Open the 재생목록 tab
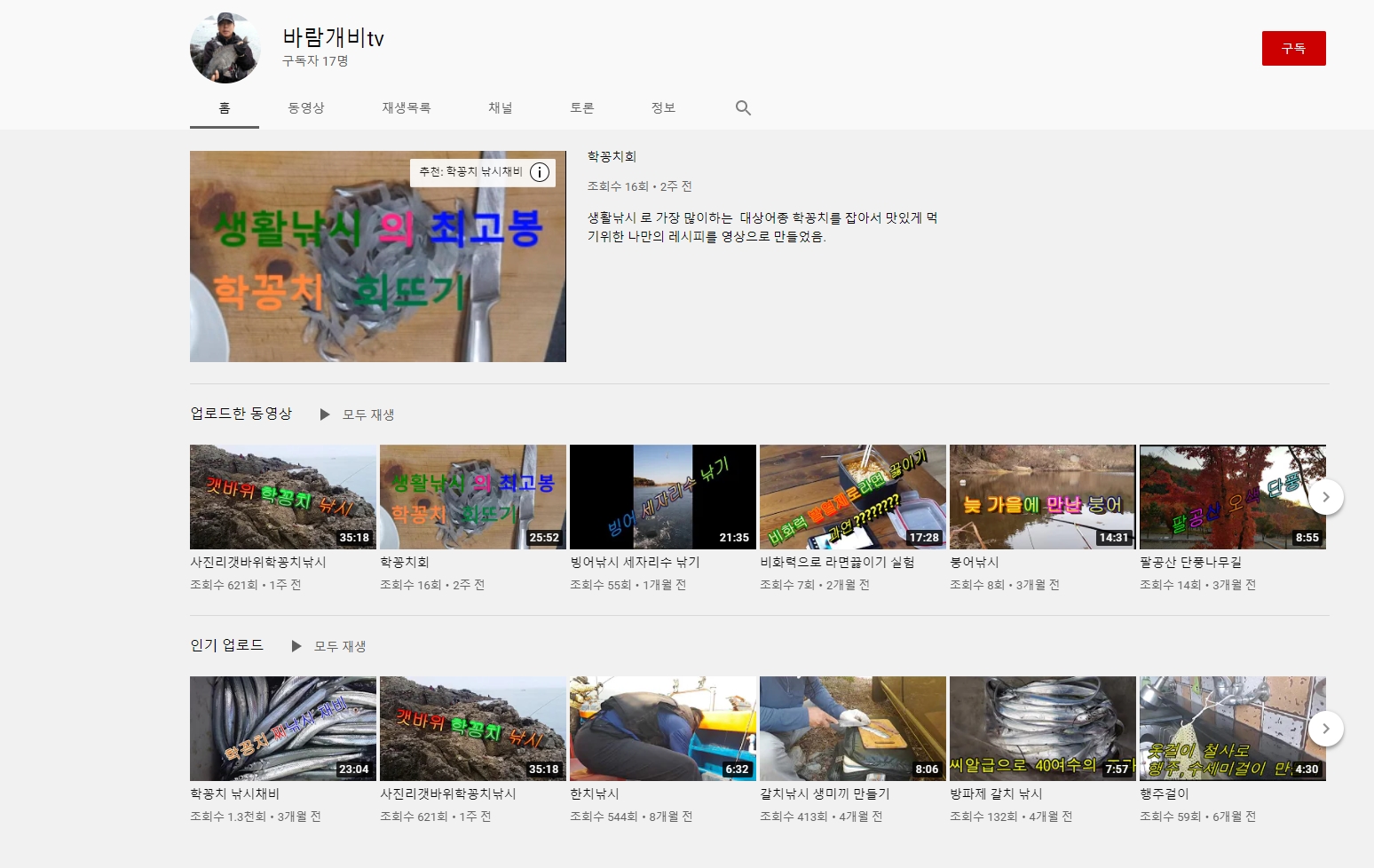This screenshot has width=1374, height=868. pyautogui.click(x=407, y=108)
